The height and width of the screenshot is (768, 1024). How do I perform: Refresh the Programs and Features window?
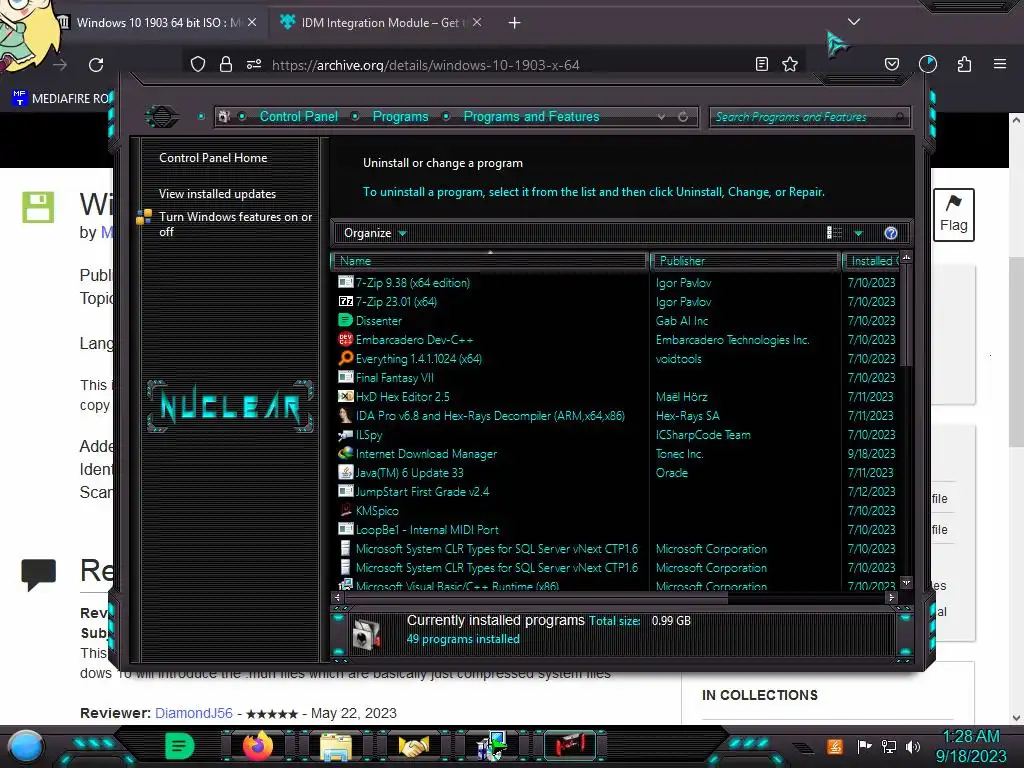(x=683, y=117)
